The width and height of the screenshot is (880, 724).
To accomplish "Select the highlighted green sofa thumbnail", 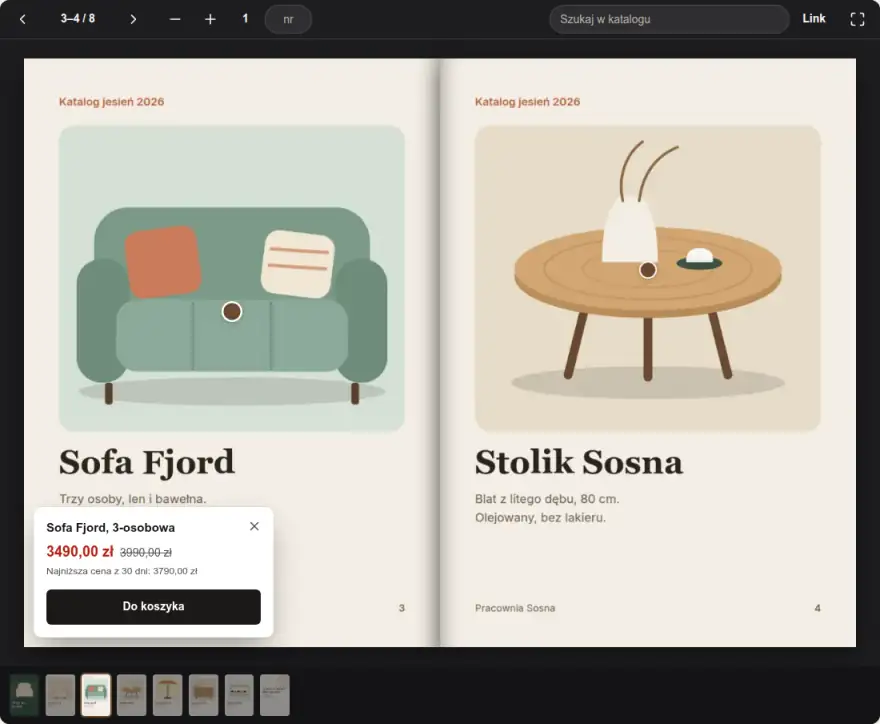I will 96,695.
